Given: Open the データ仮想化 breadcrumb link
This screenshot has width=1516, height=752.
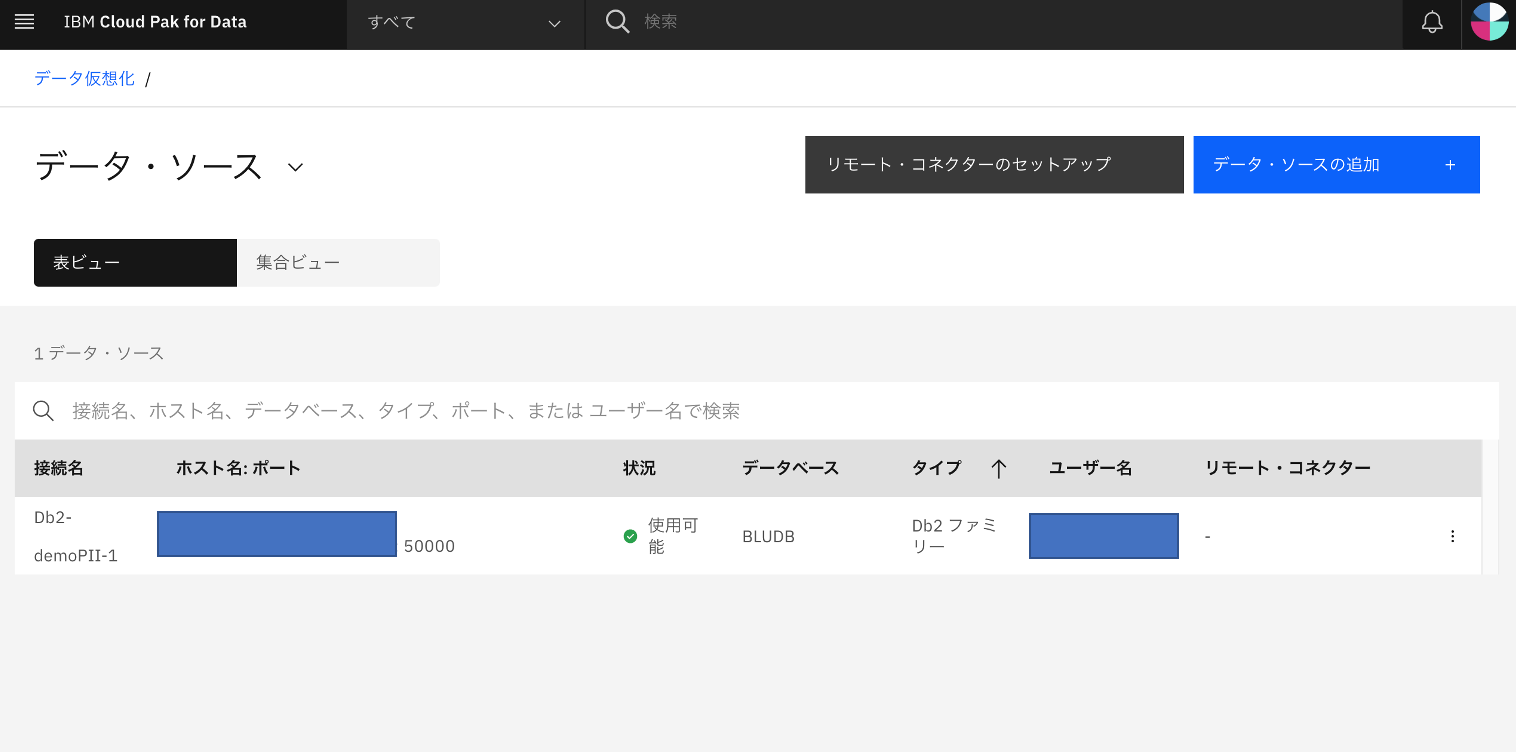Looking at the screenshot, I should pyautogui.click(x=83, y=77).
